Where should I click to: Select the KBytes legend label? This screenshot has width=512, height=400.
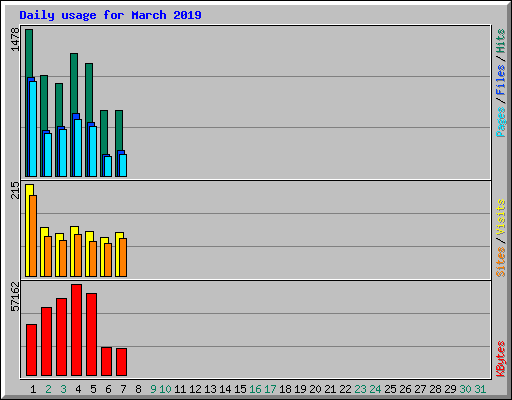click(x=501, y=359)
